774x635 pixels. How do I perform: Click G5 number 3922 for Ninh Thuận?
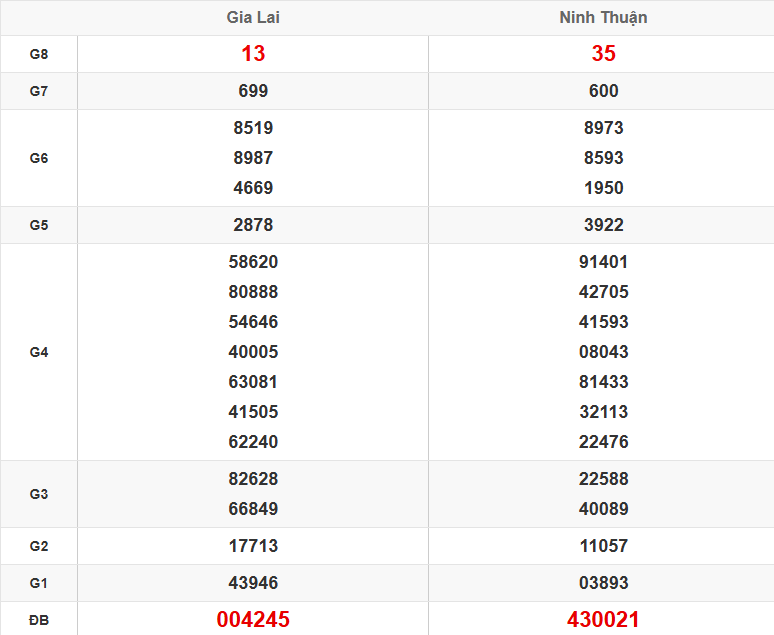pos(603,225)
